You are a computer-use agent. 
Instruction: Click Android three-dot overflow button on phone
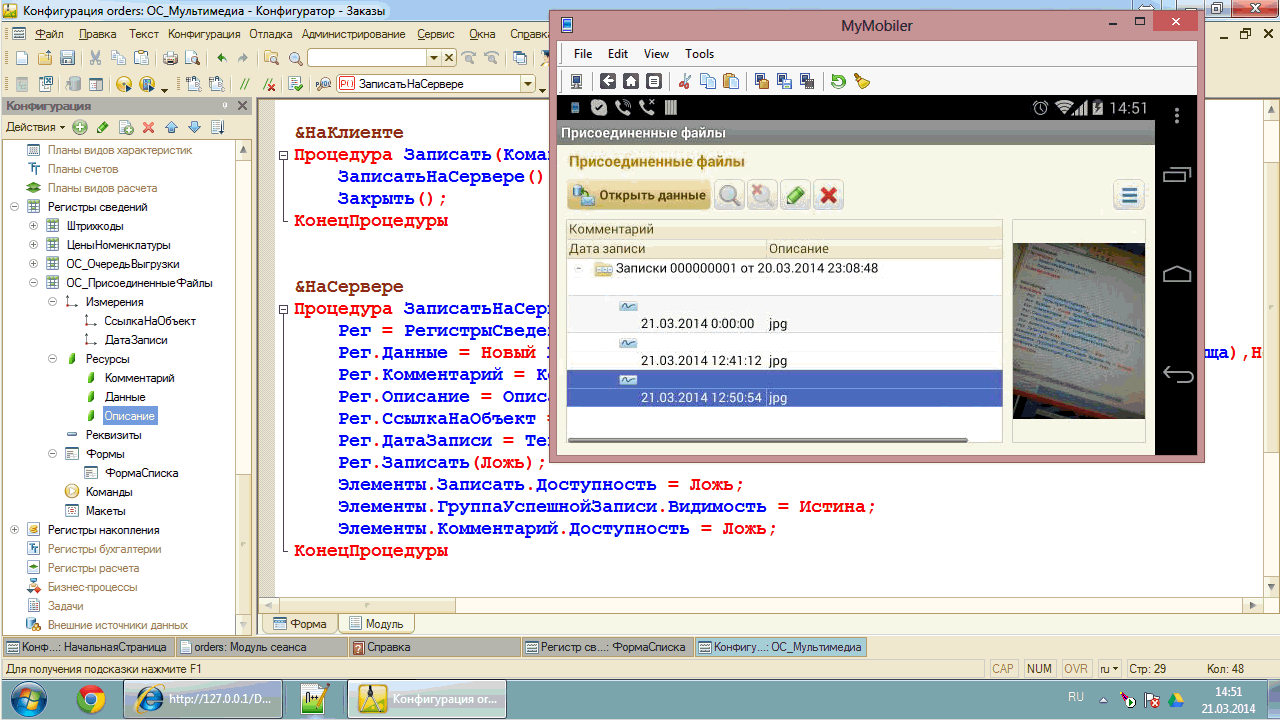pyautogui.click(x=1178, y=114)
